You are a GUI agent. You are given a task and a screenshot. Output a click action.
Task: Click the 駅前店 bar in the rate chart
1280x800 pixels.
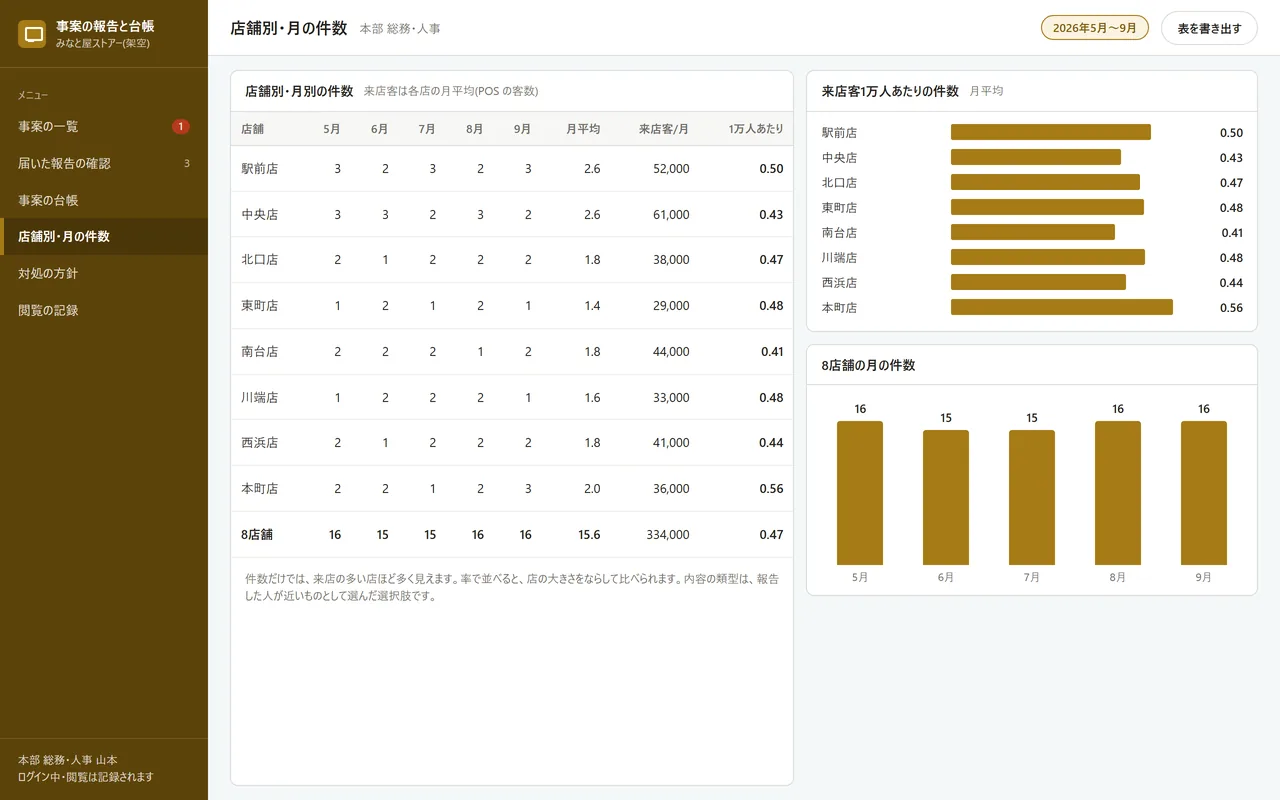[1051, 132]
